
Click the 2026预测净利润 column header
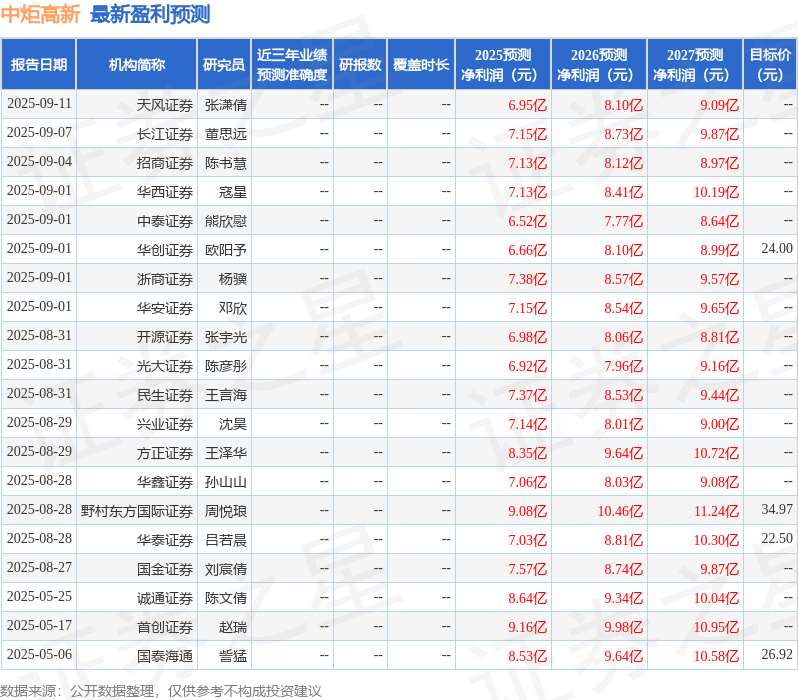pos(599,65)
